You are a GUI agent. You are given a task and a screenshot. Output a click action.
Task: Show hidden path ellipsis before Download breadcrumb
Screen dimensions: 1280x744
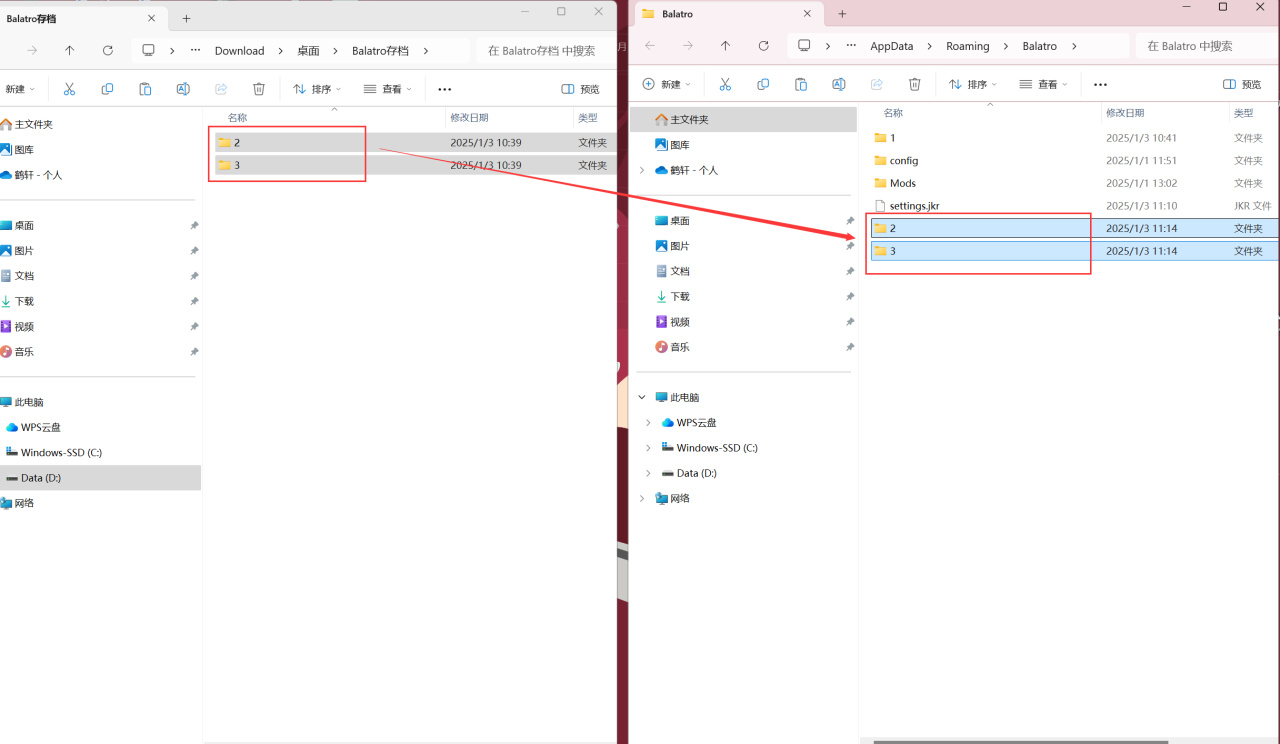[195, 50]
